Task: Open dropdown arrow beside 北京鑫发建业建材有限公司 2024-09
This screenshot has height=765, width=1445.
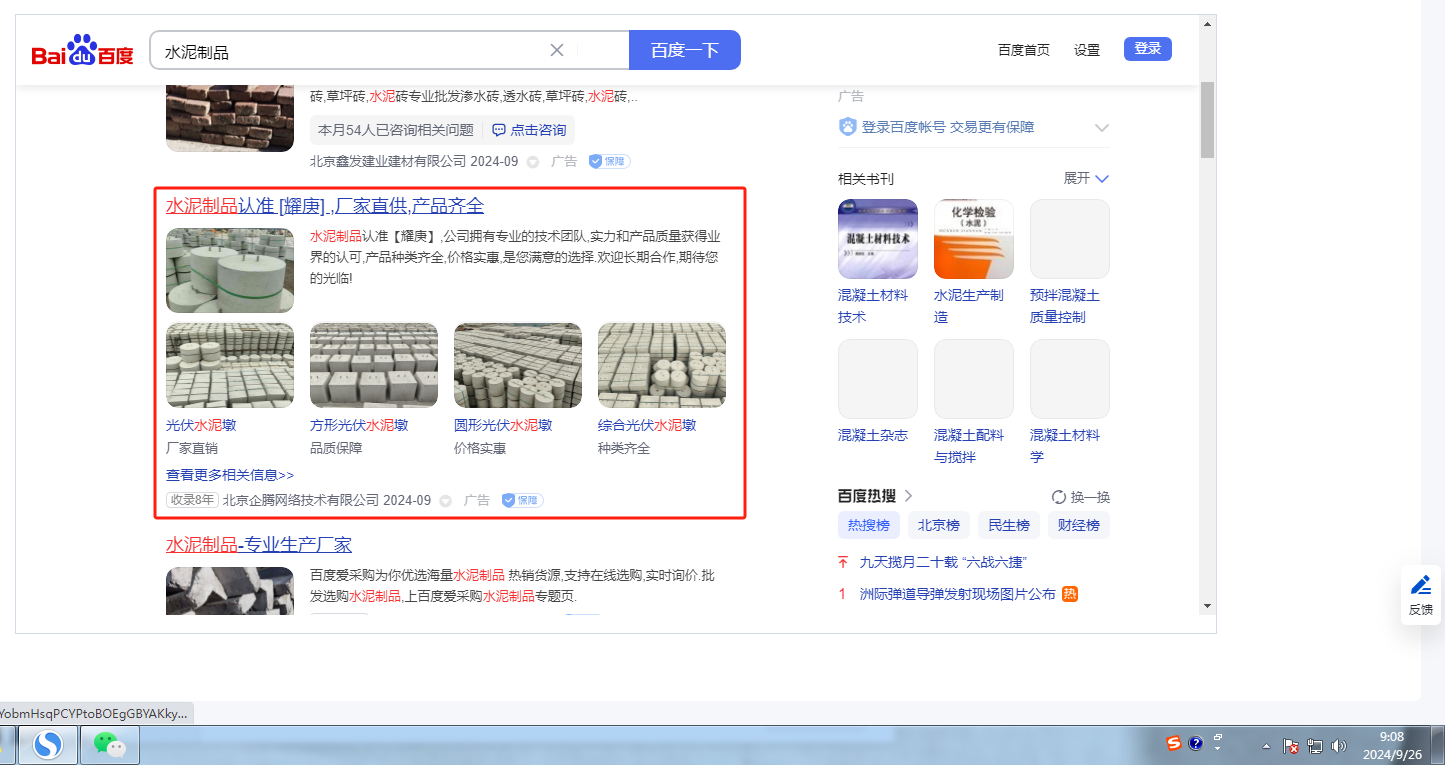Action: coord(533,162)
